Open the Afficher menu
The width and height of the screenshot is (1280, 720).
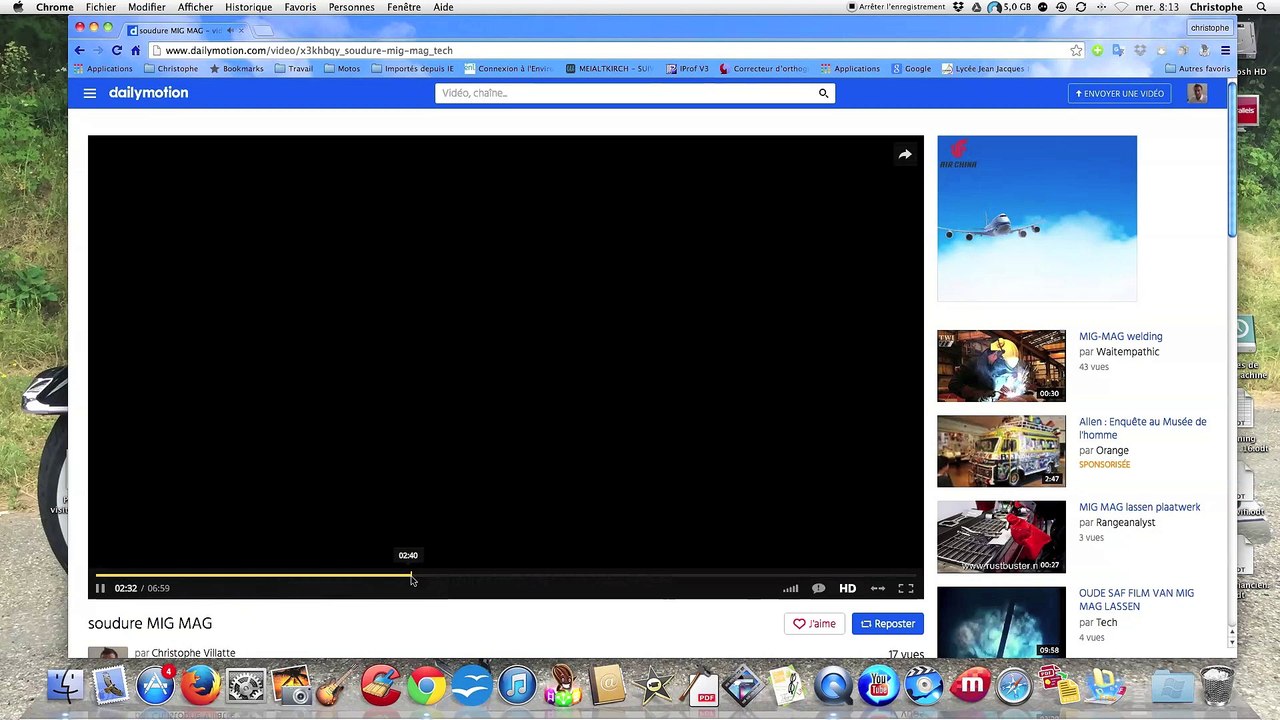195,7
